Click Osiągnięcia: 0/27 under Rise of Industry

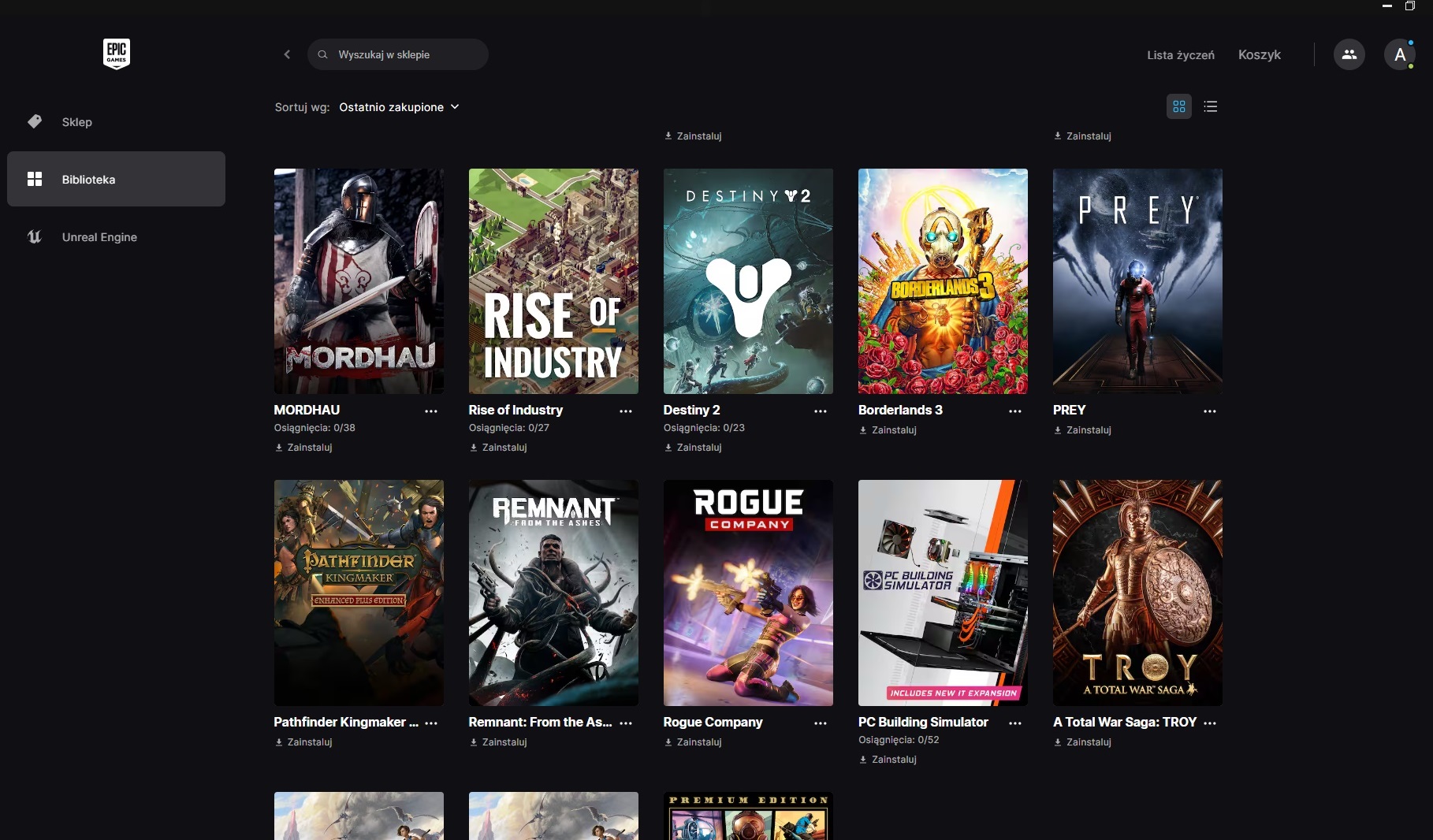(509, 428)
